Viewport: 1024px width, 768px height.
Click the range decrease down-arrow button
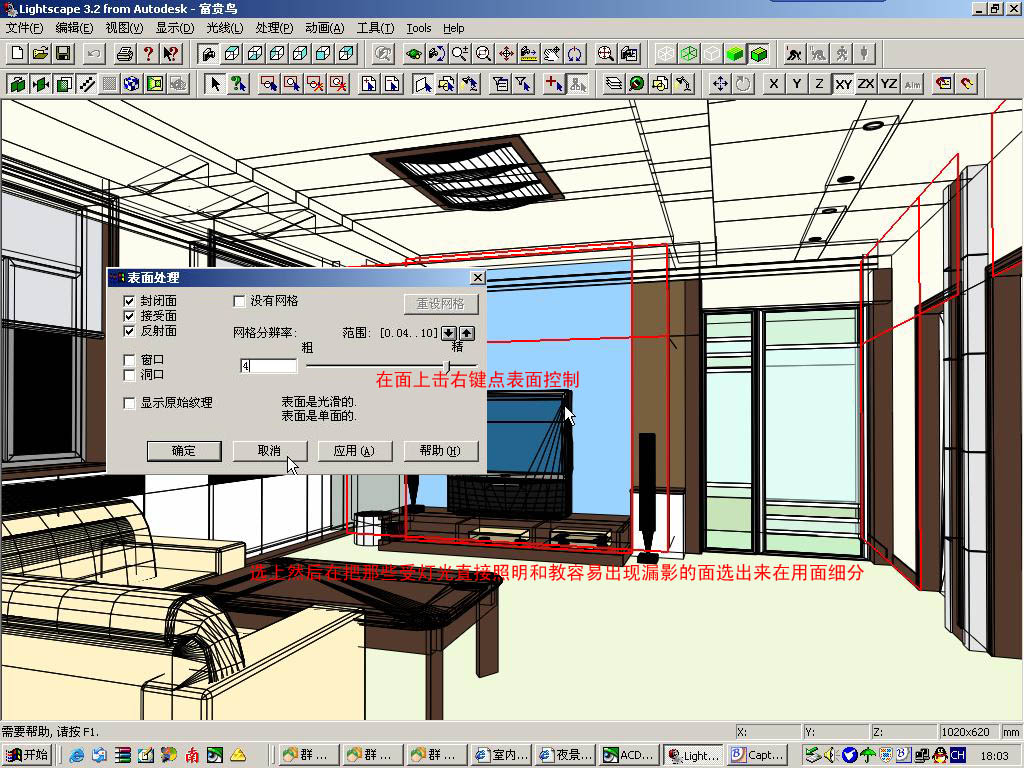(449, 333)
